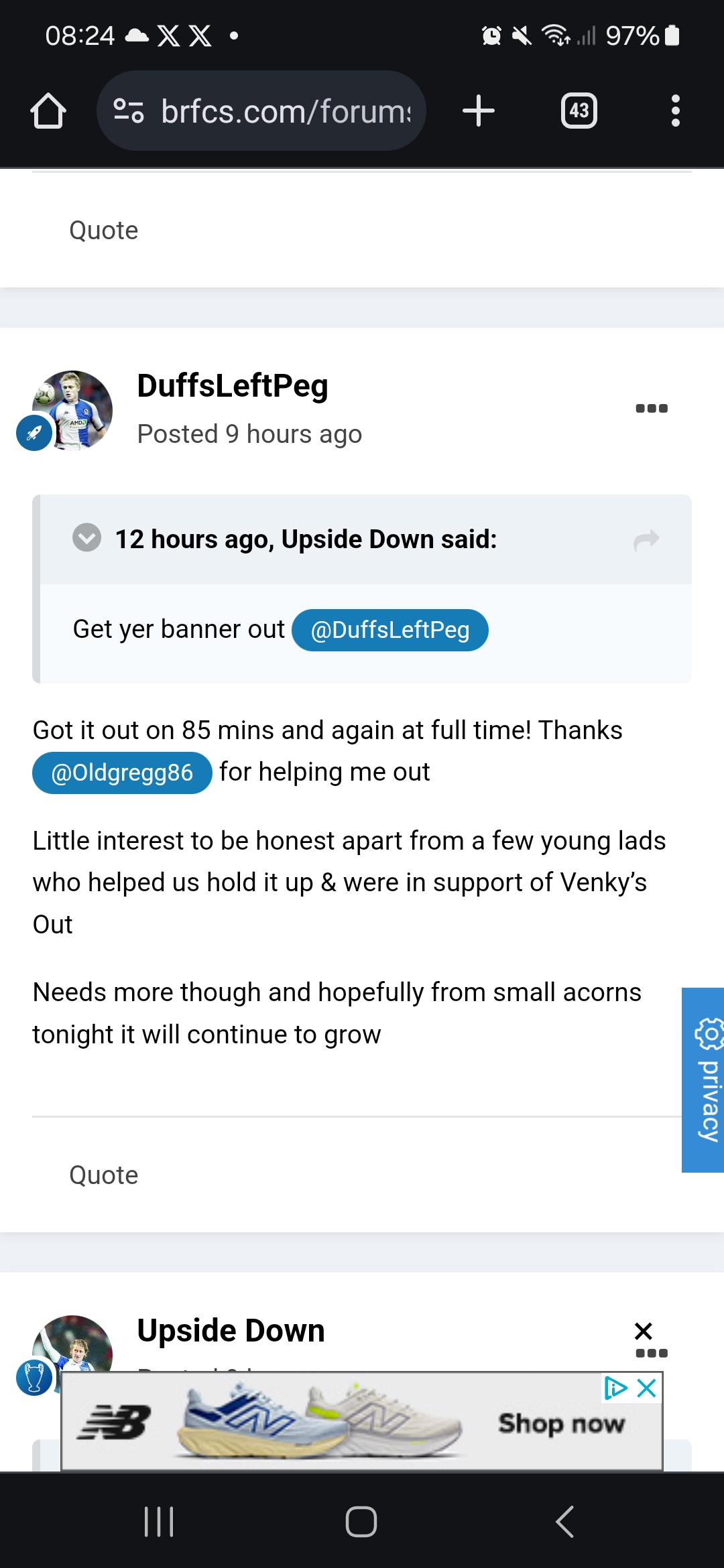
Task: Open a new browser tab
Action: pyautogui.click(x=479, y=111)
